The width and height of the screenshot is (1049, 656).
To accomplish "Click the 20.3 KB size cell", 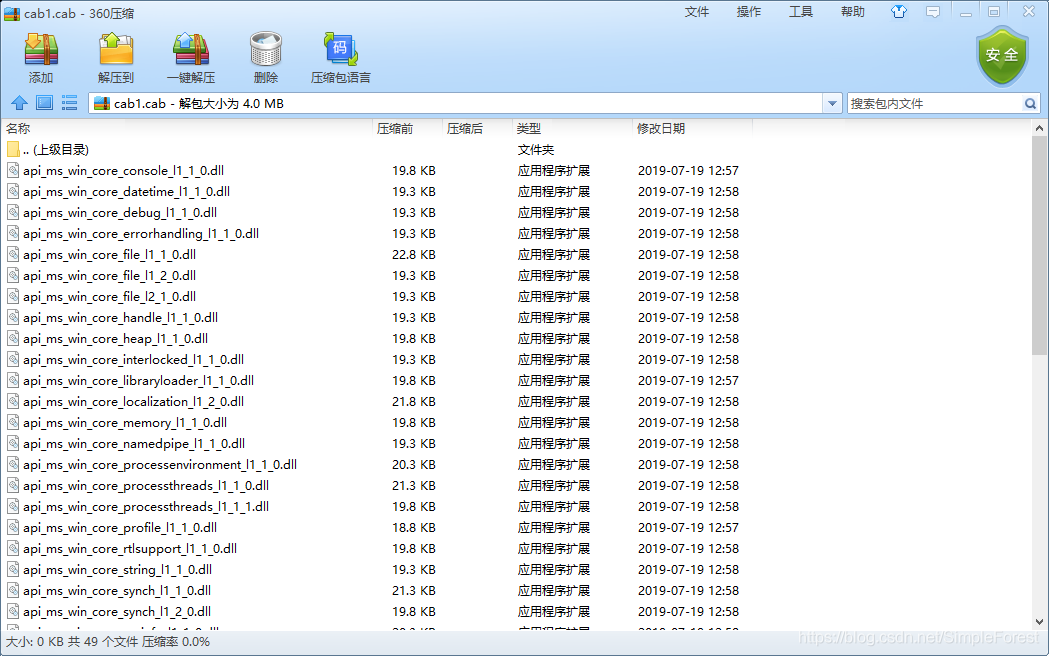I will click(413, 465).
